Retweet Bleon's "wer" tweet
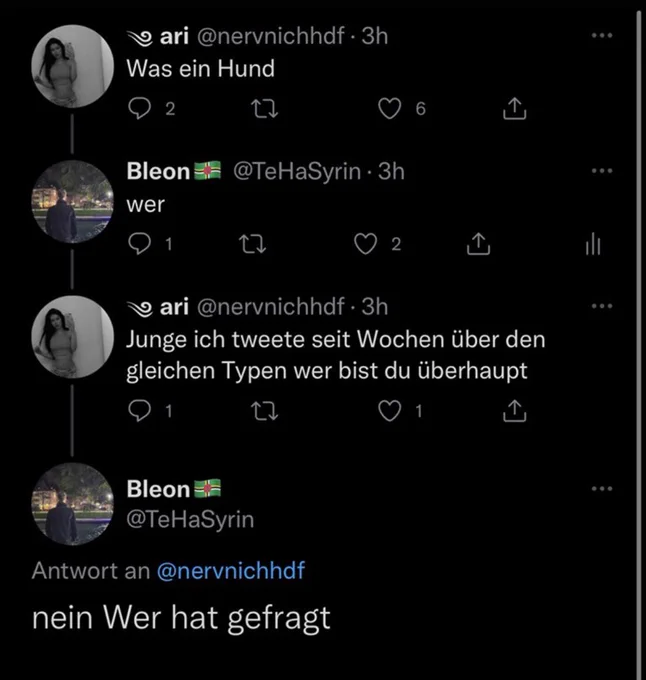 point(253,244)
